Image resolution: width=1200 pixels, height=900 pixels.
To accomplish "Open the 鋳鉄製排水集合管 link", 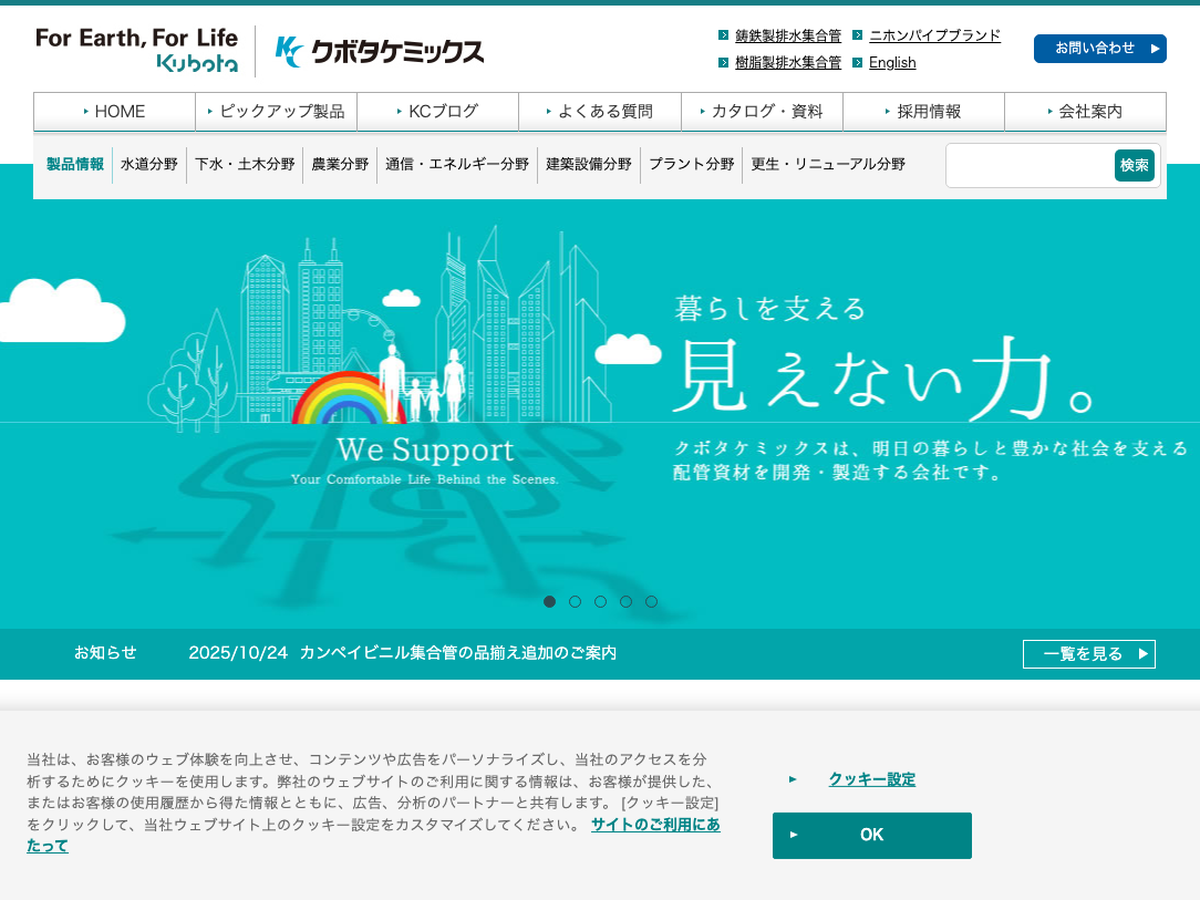I will tap(788, 36).
